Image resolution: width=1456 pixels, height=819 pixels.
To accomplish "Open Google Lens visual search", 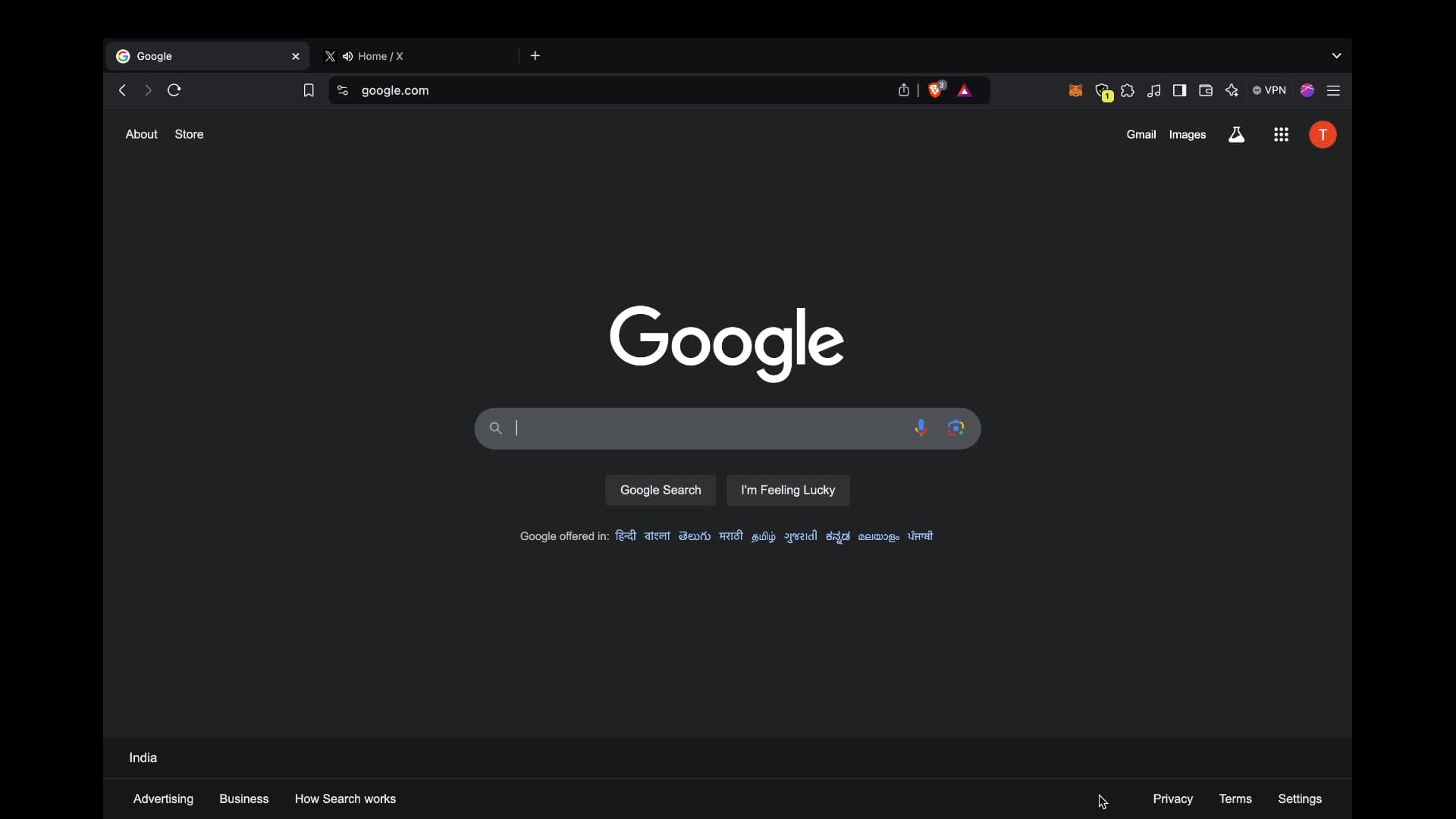I will point(956,428).
